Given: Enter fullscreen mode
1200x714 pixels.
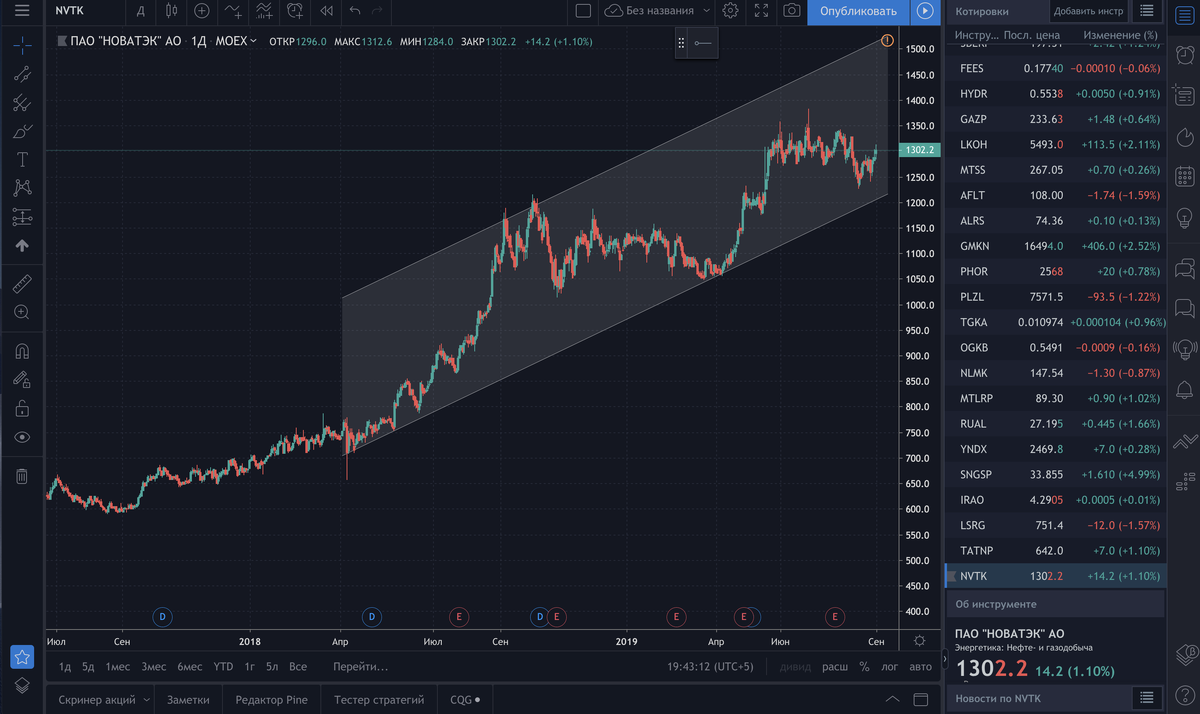Looking at the screenshot, I should 761,11.
